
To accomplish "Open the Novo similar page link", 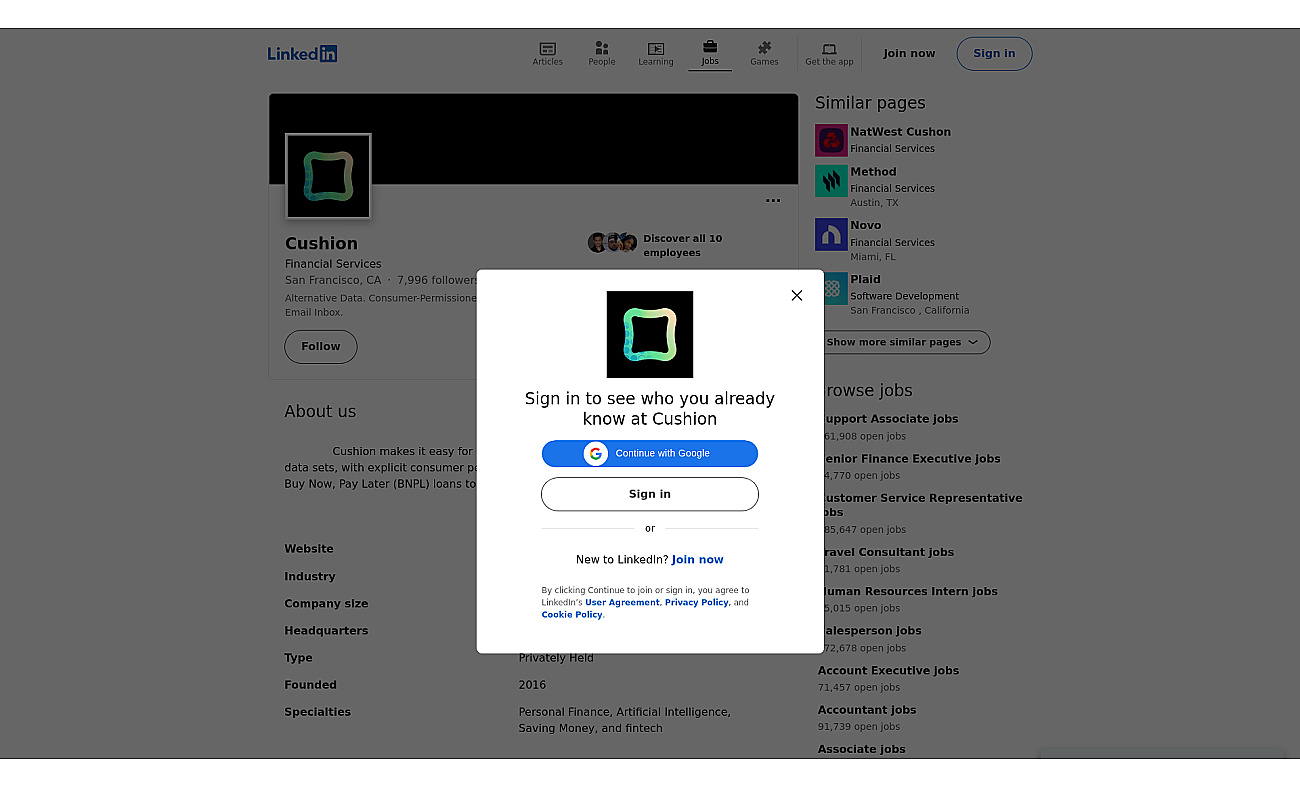I will (866, 226).
